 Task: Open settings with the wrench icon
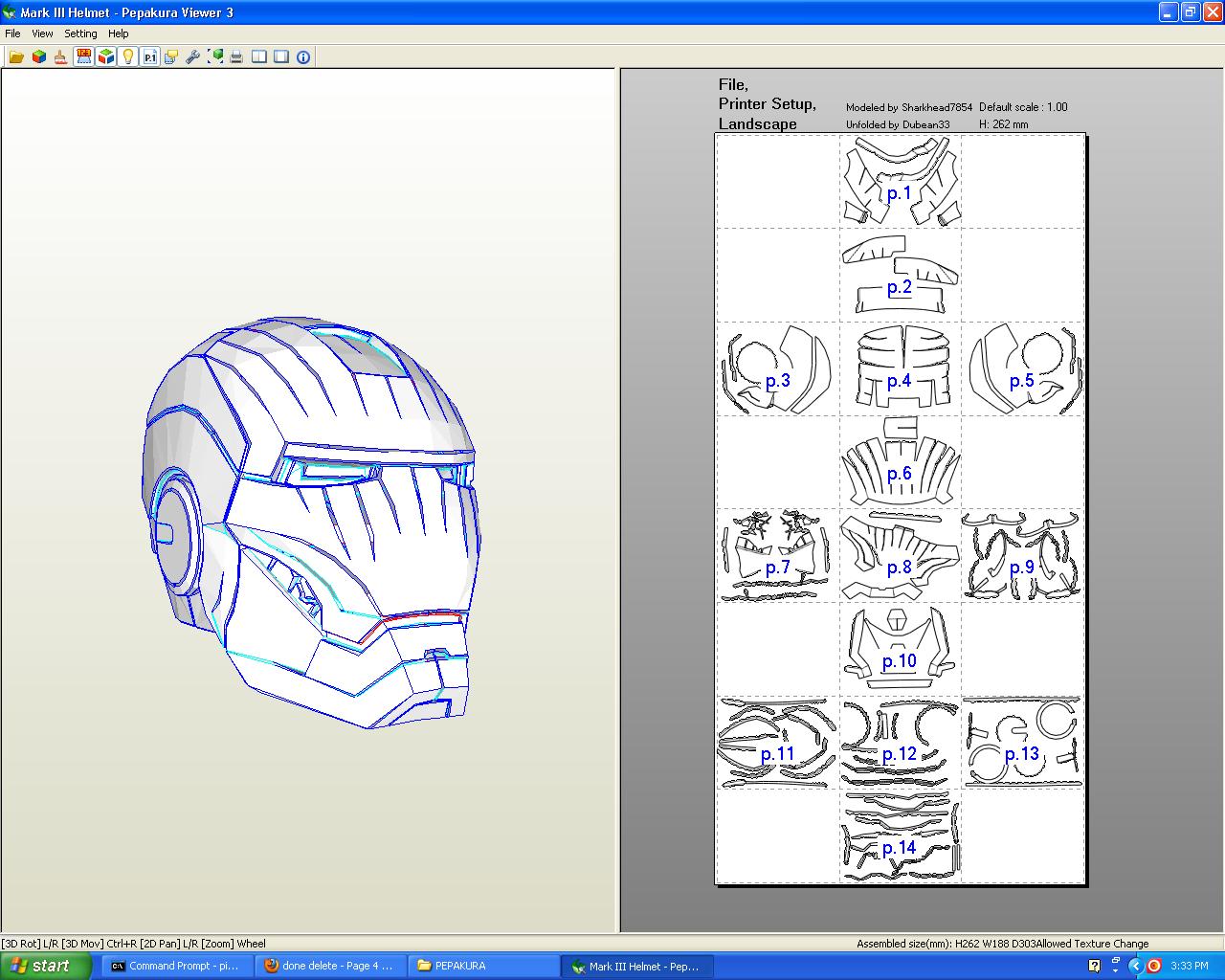[x=192, y=56]
